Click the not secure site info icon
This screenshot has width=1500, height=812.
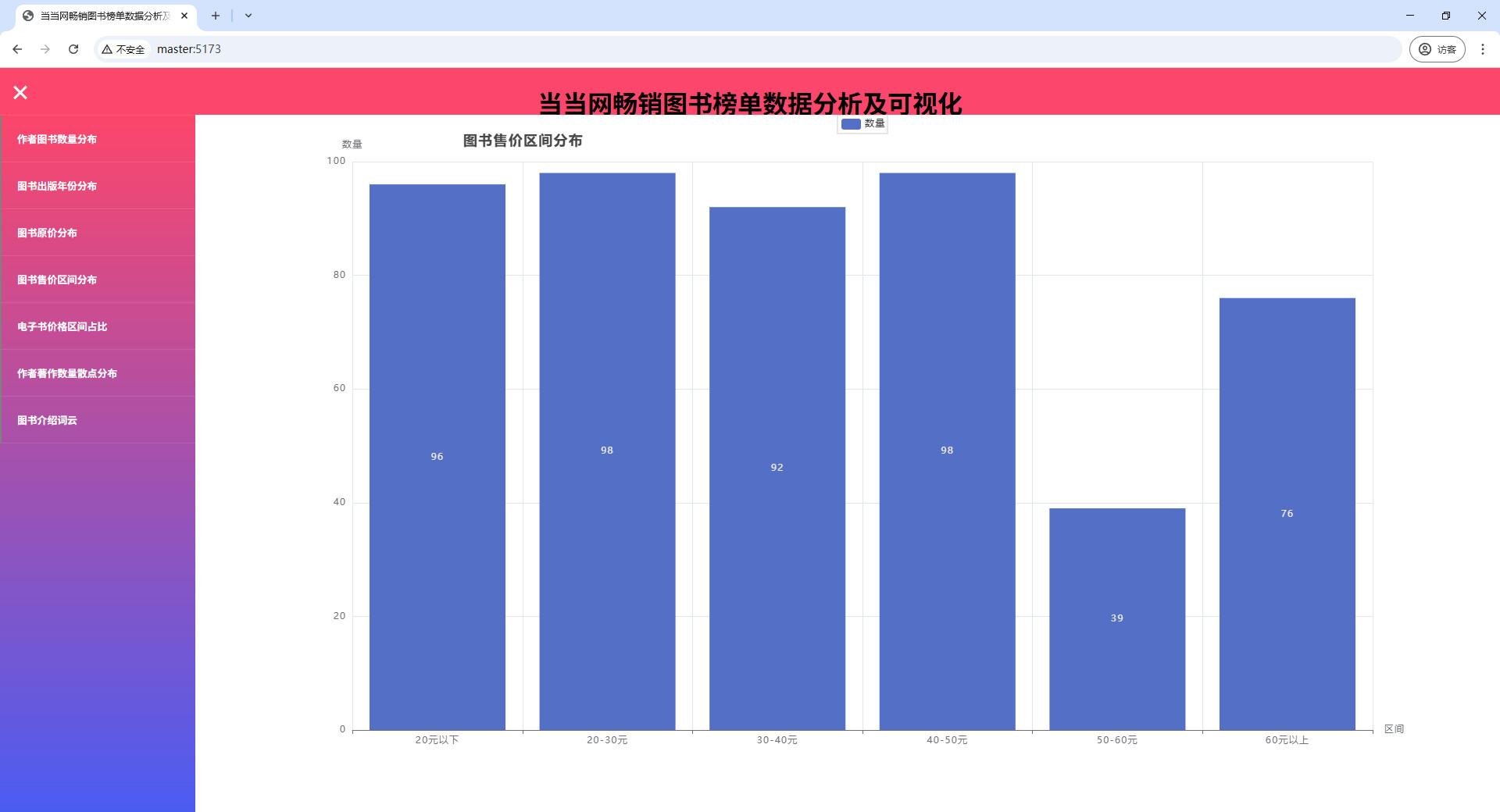[x=123, y=49]
